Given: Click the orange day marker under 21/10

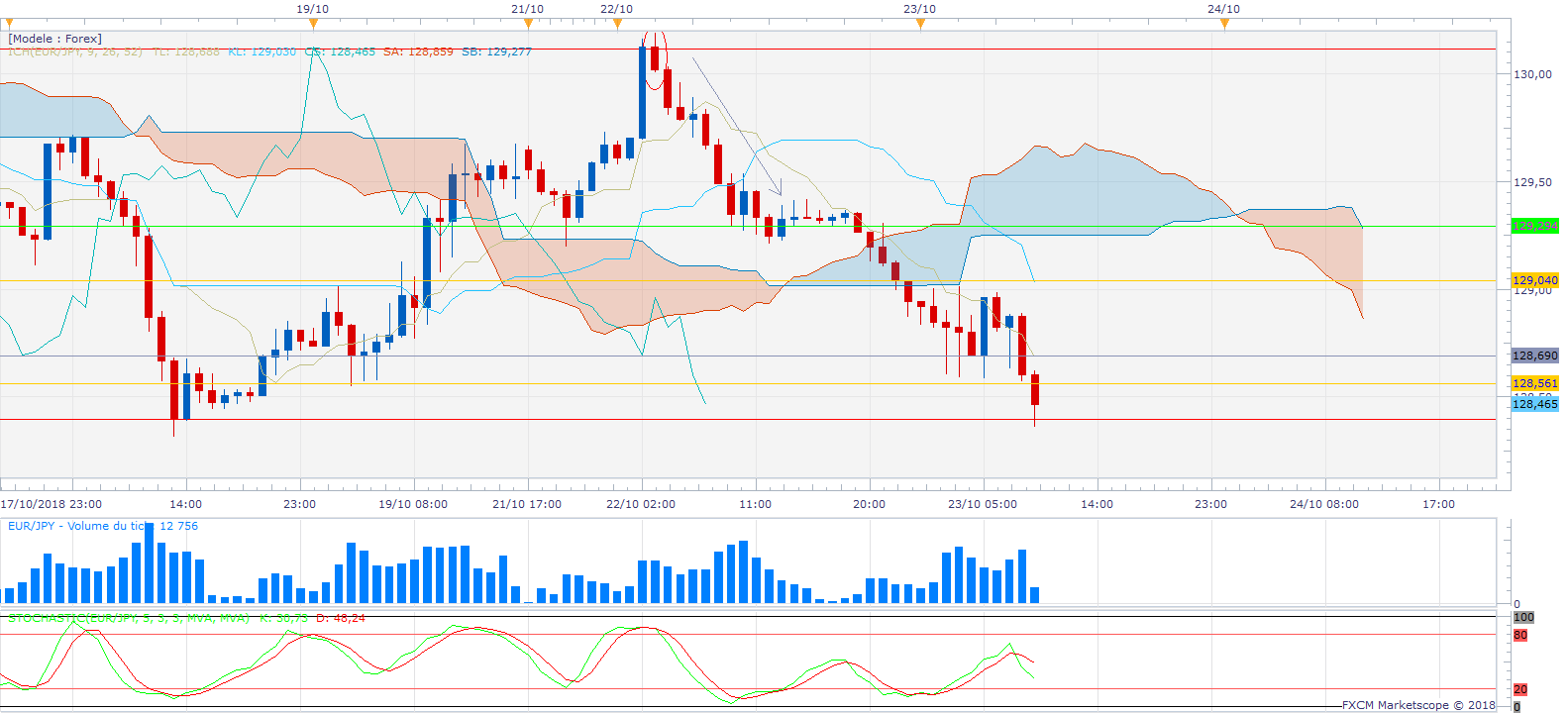Looking at the screenshot, I should [x=528, y=23].
